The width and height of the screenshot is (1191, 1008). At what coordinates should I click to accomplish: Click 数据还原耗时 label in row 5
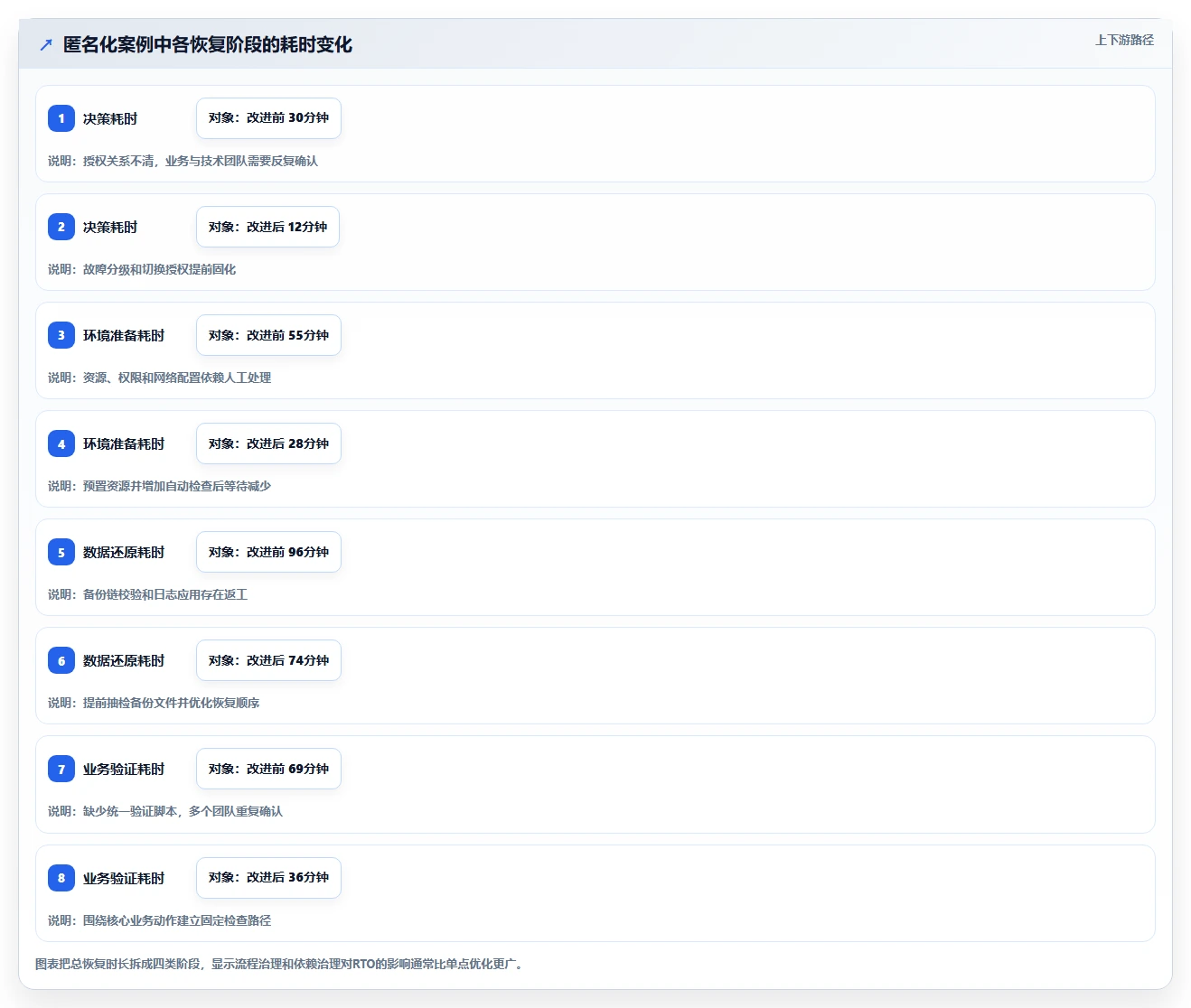(124, 552)
